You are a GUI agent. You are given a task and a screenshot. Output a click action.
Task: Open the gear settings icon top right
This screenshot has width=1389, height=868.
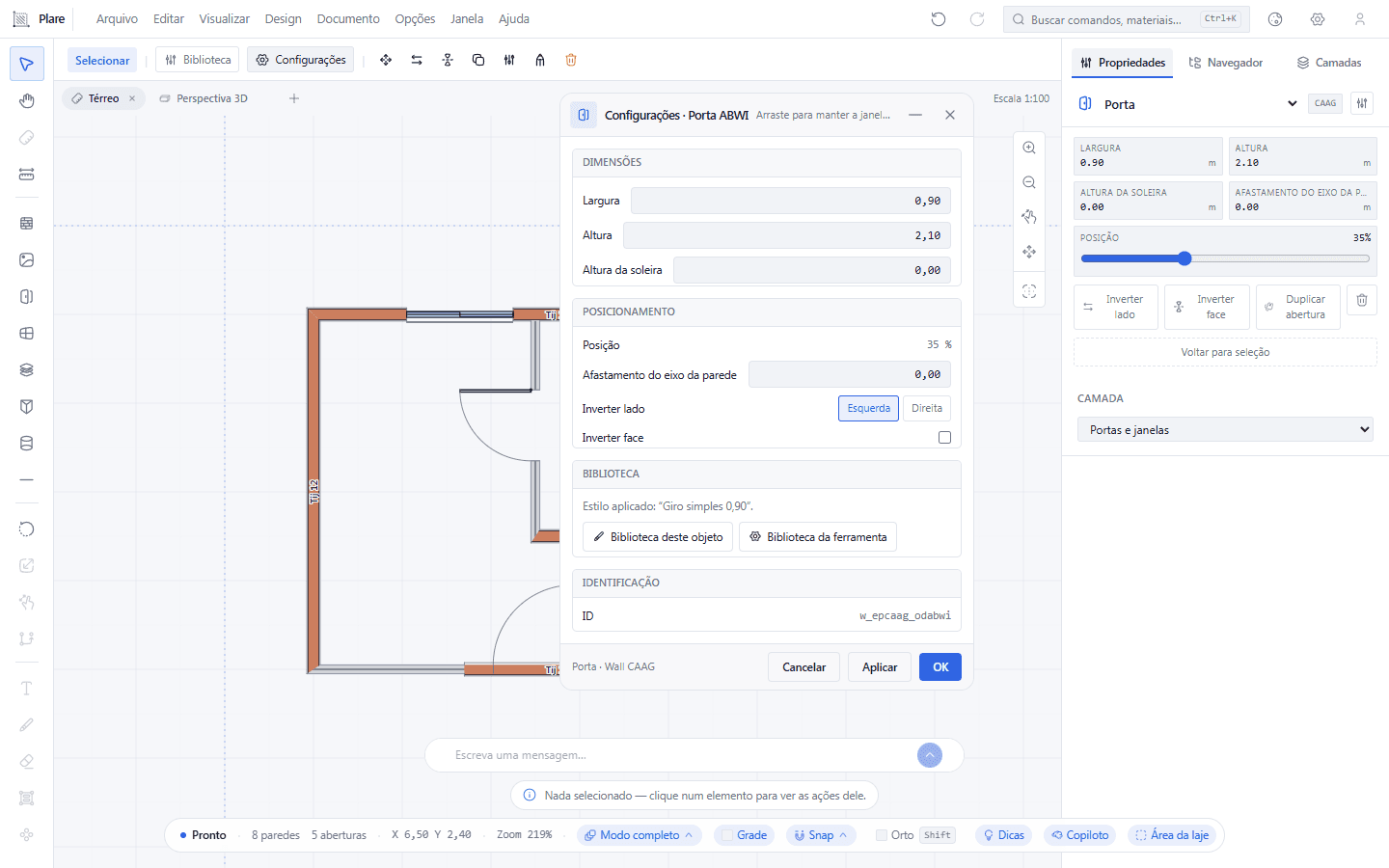click(1318, 19)
